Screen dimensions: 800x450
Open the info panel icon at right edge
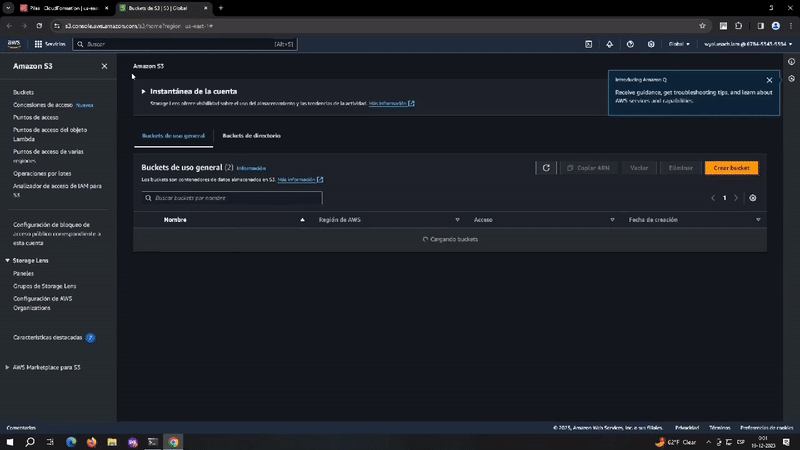pyautogui.click(x=791, y=62)
